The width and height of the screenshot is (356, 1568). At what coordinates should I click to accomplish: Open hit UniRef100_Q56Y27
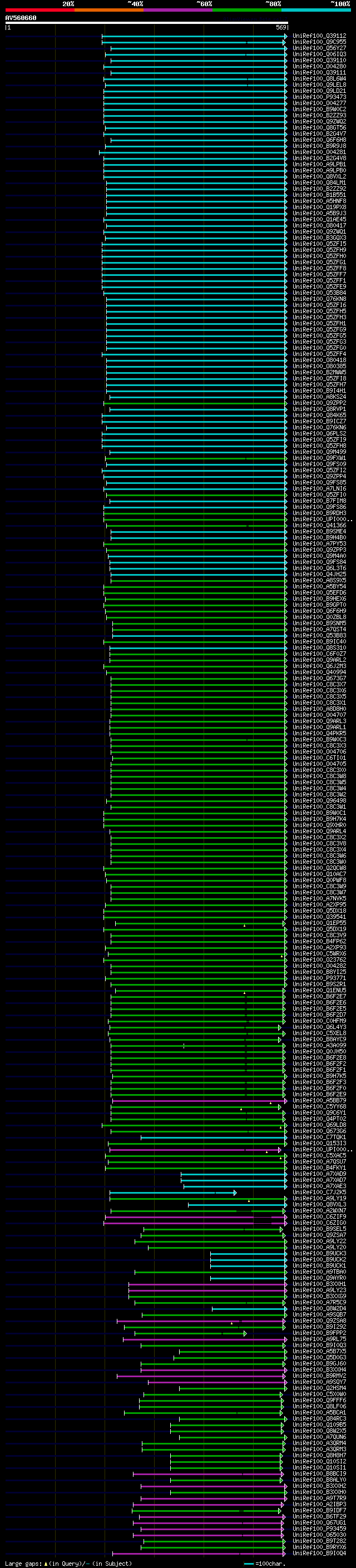(x=319, y=48)
